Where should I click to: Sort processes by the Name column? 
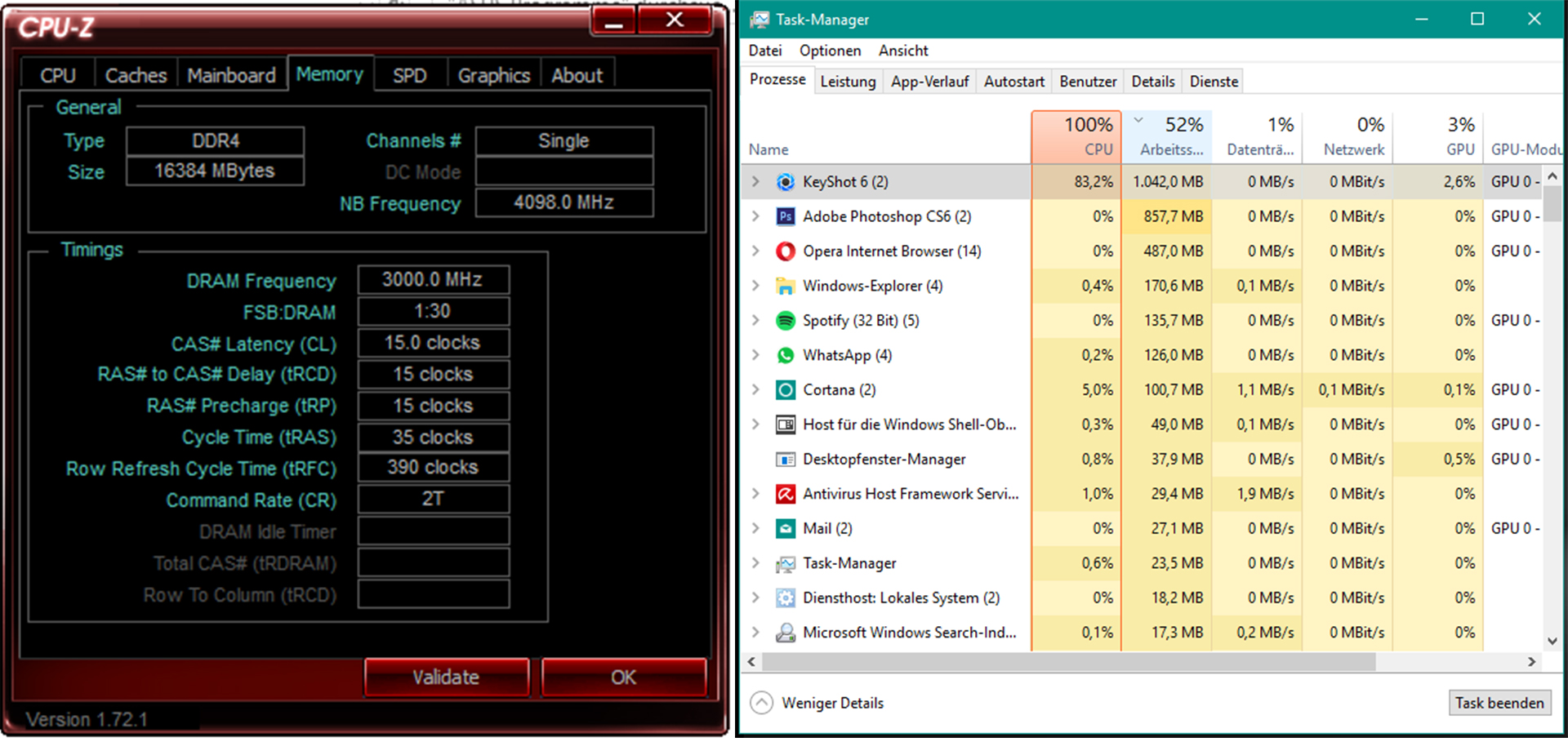769,149
